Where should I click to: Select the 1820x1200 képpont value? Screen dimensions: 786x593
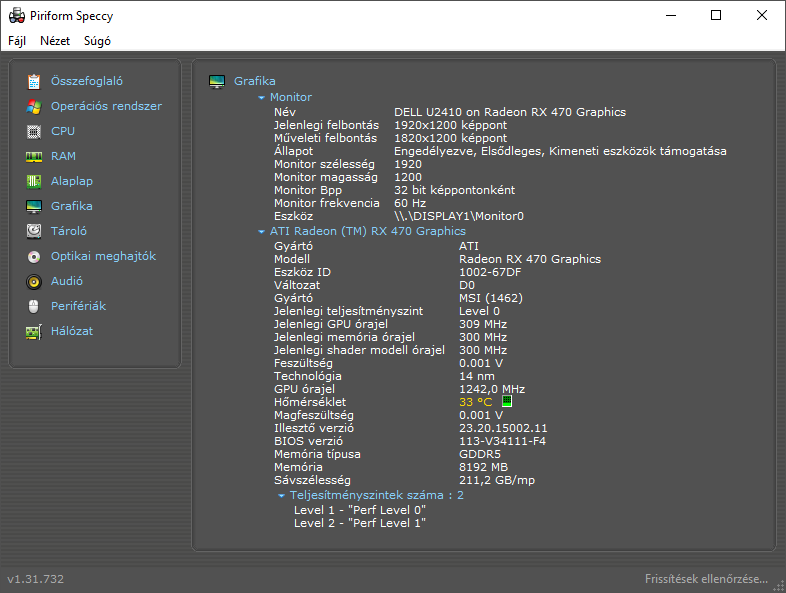point(450,138)
